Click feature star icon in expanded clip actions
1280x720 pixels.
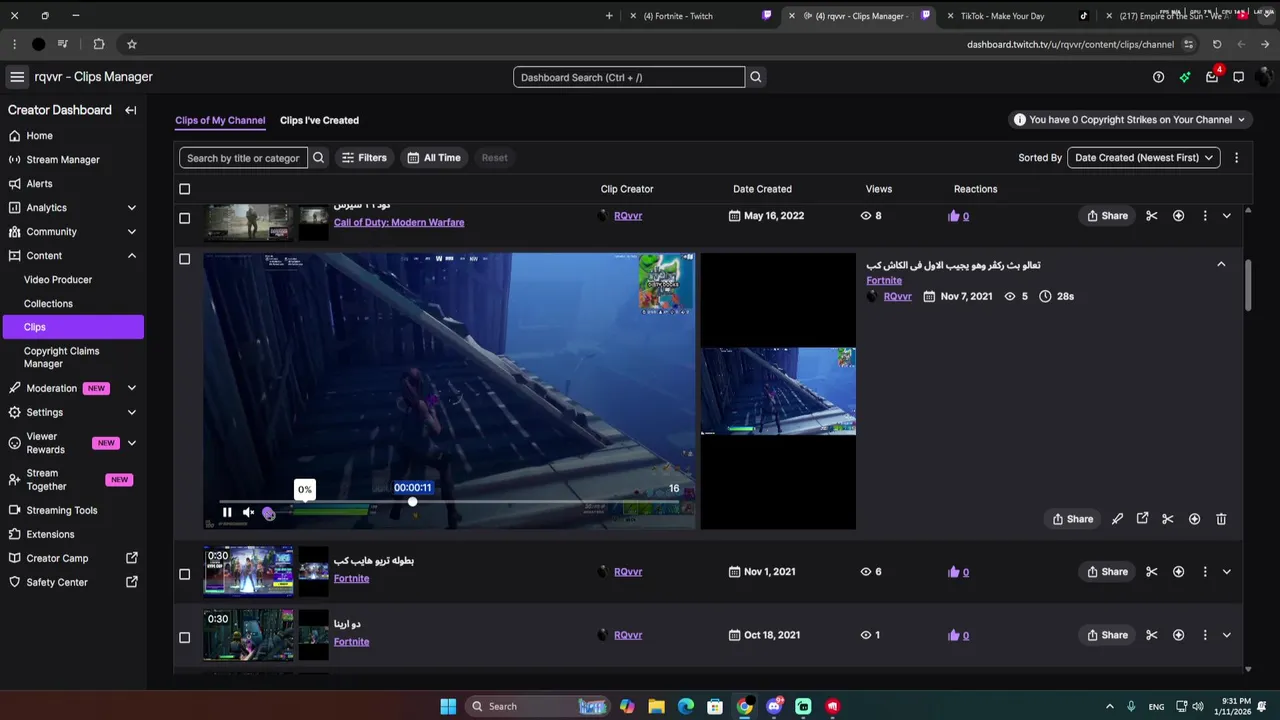[1194, 519]
